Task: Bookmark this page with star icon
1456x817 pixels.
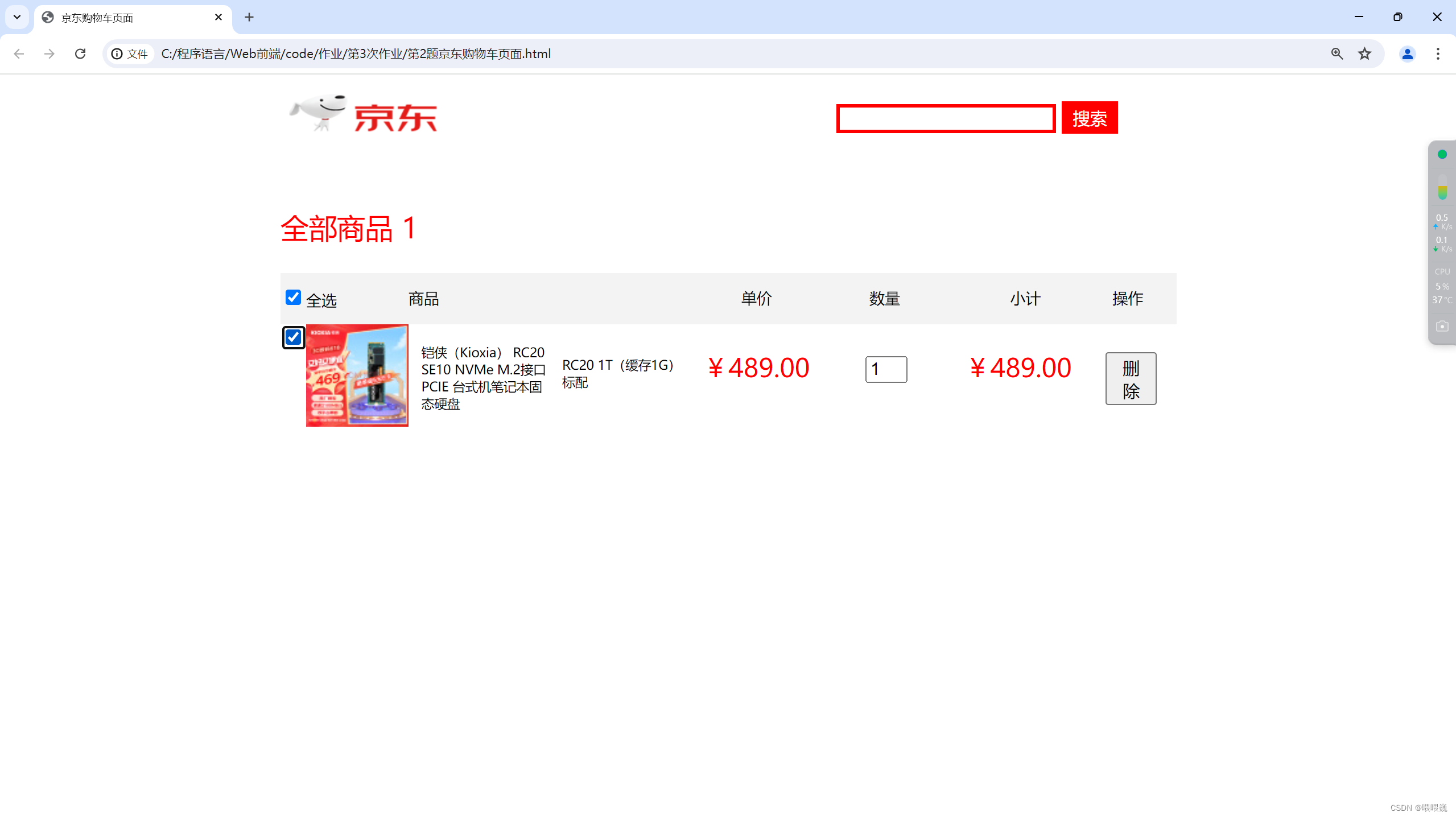Action: [1364, 53]
